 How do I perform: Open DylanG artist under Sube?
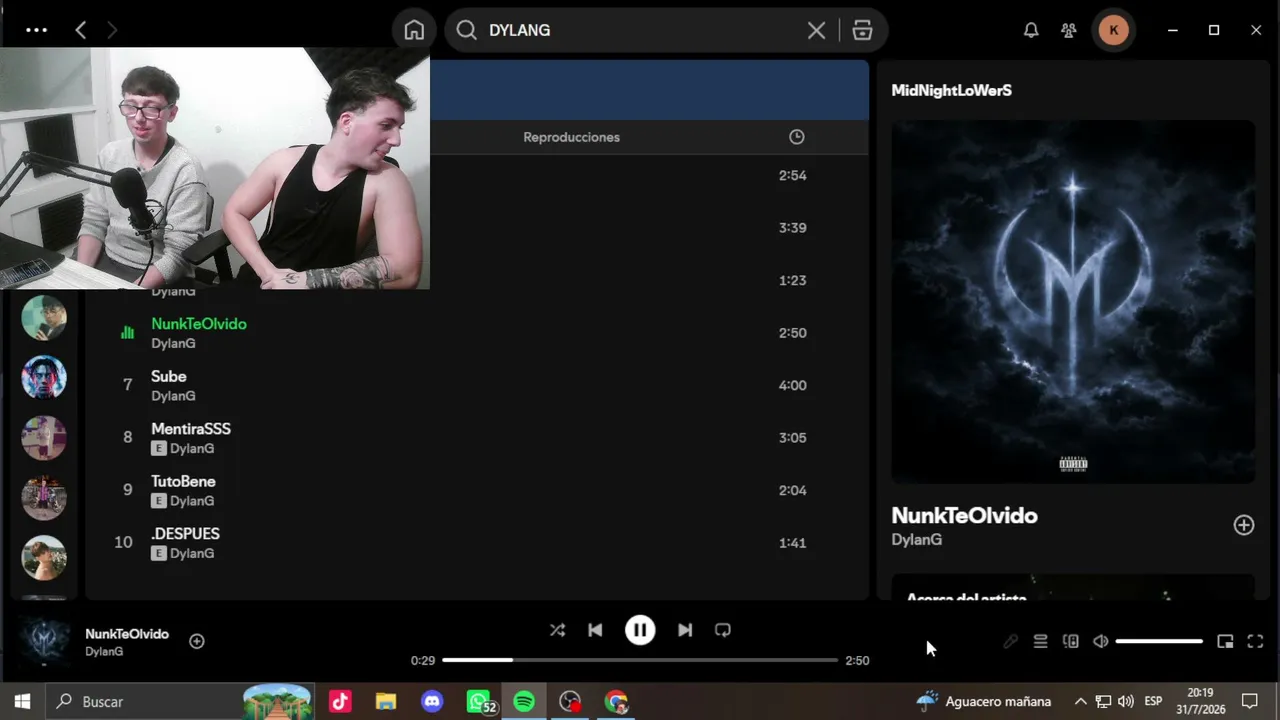173,396
